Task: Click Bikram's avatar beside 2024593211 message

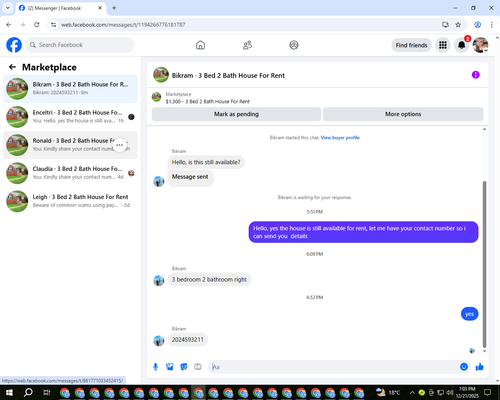Action: click(159, 341)
